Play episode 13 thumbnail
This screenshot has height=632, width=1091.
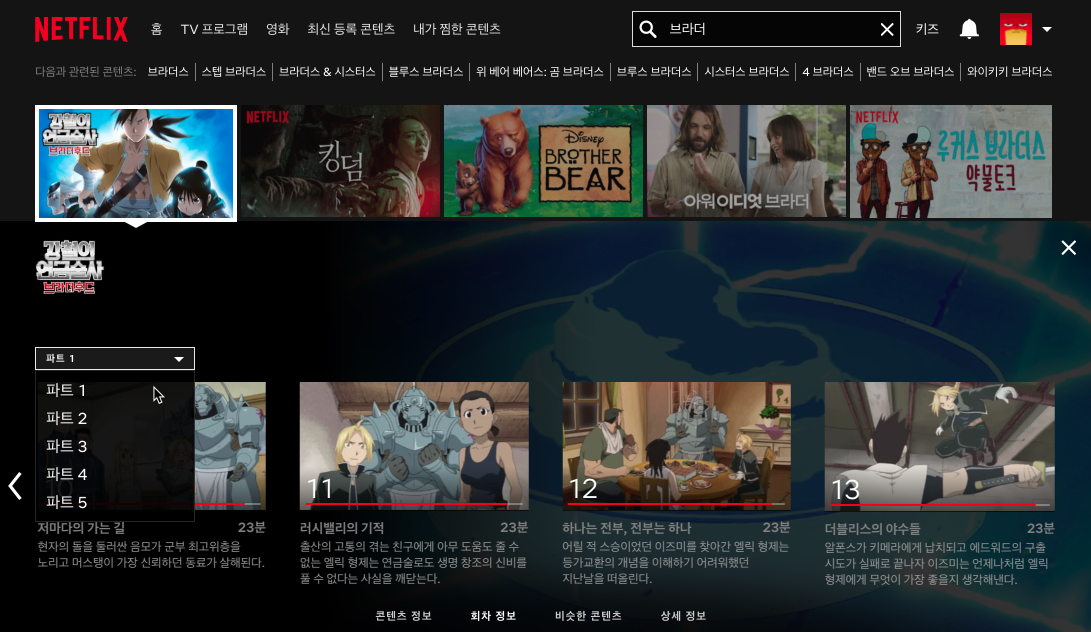pyautogui.click(x=939, y=445)
